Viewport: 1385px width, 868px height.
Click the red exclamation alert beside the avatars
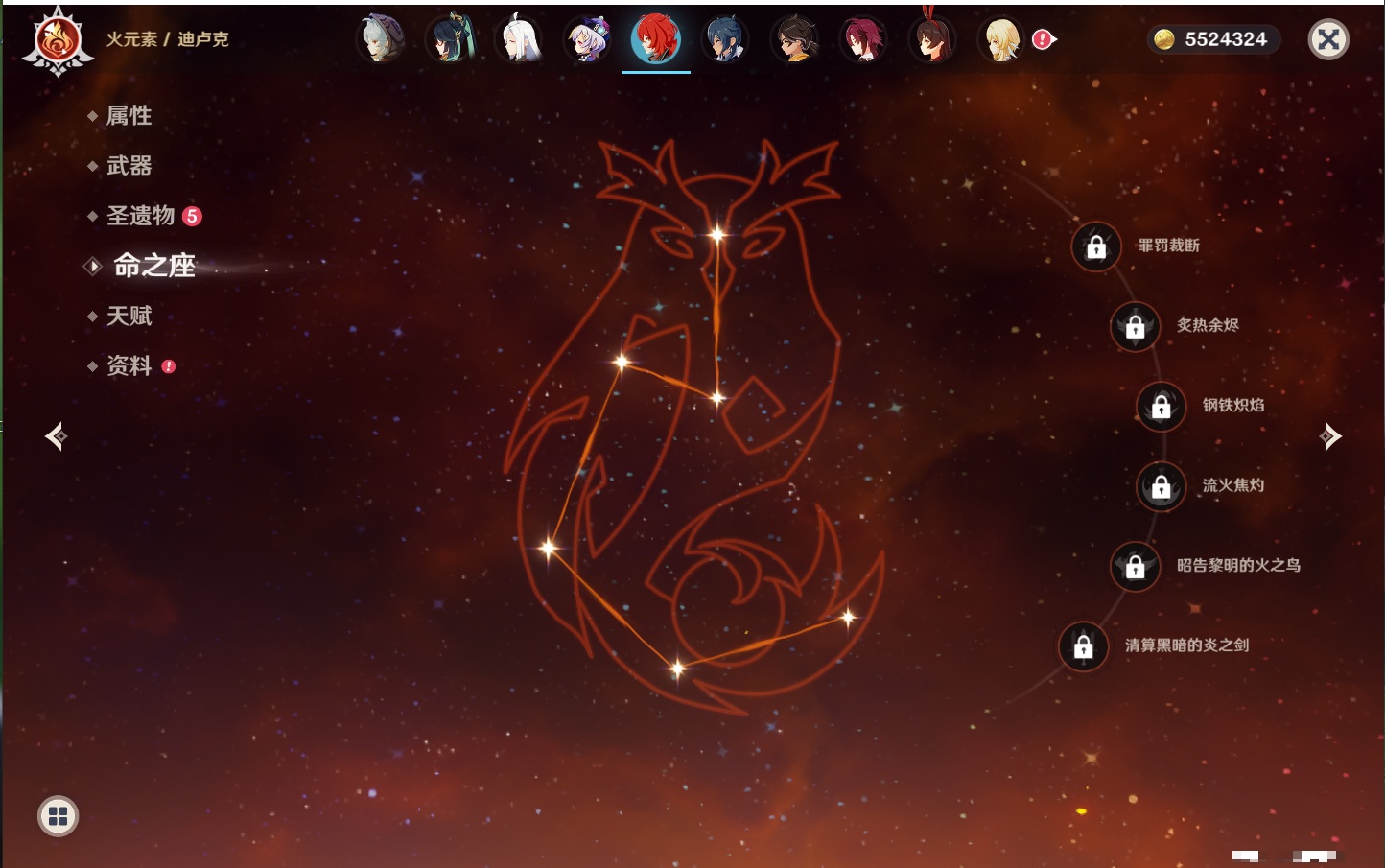1043,39
